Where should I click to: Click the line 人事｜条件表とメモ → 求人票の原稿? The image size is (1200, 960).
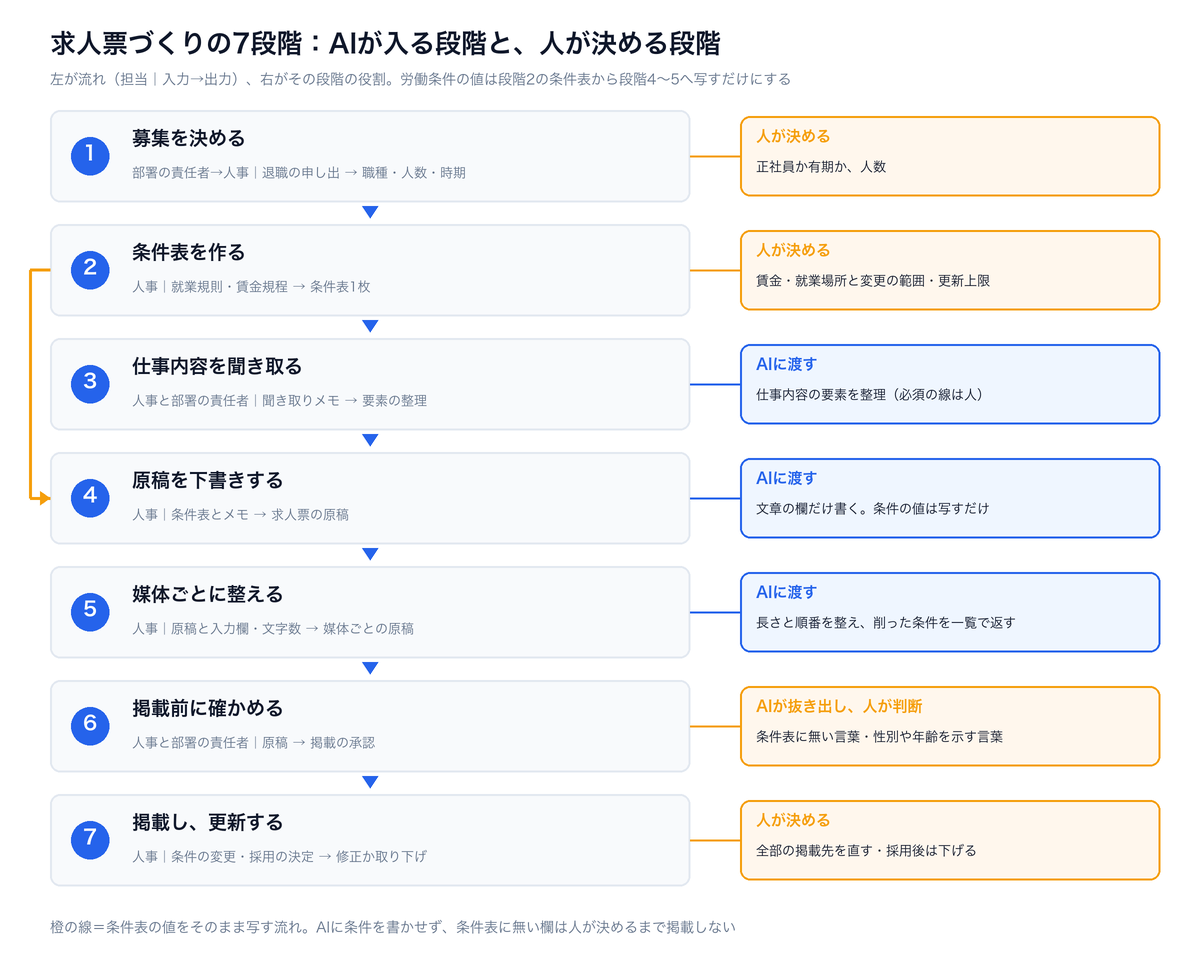coord(240,515)
